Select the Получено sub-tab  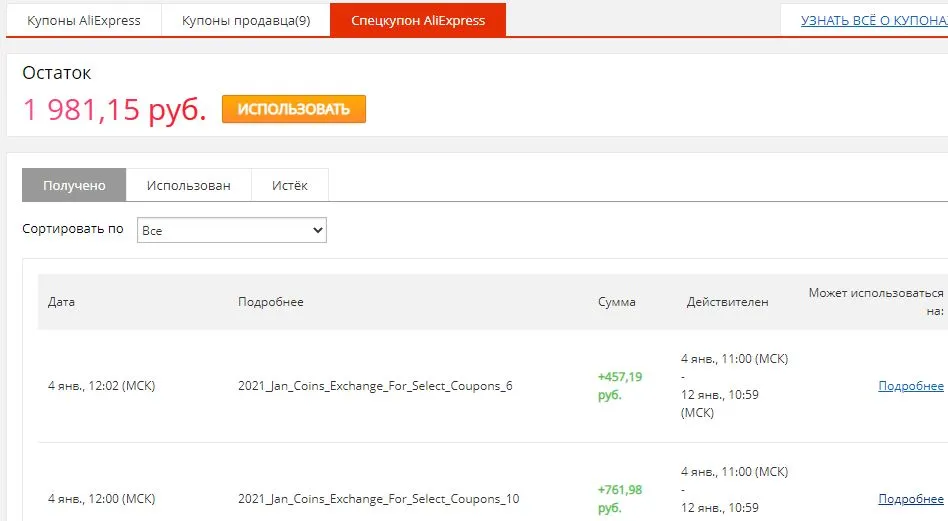coord(74,185)
